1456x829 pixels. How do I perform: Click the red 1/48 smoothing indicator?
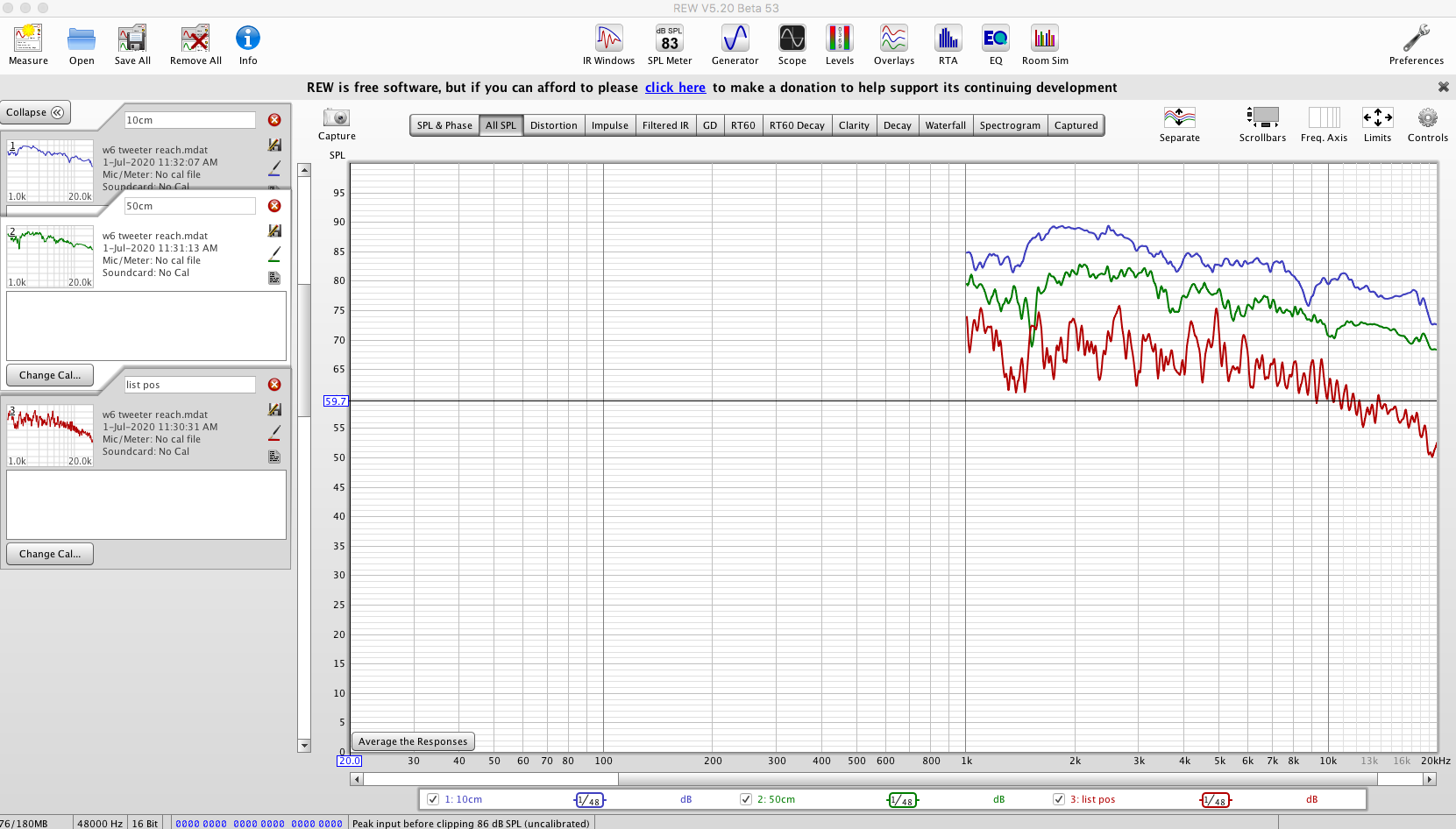pyautogui.click(x=1215, y=800)
